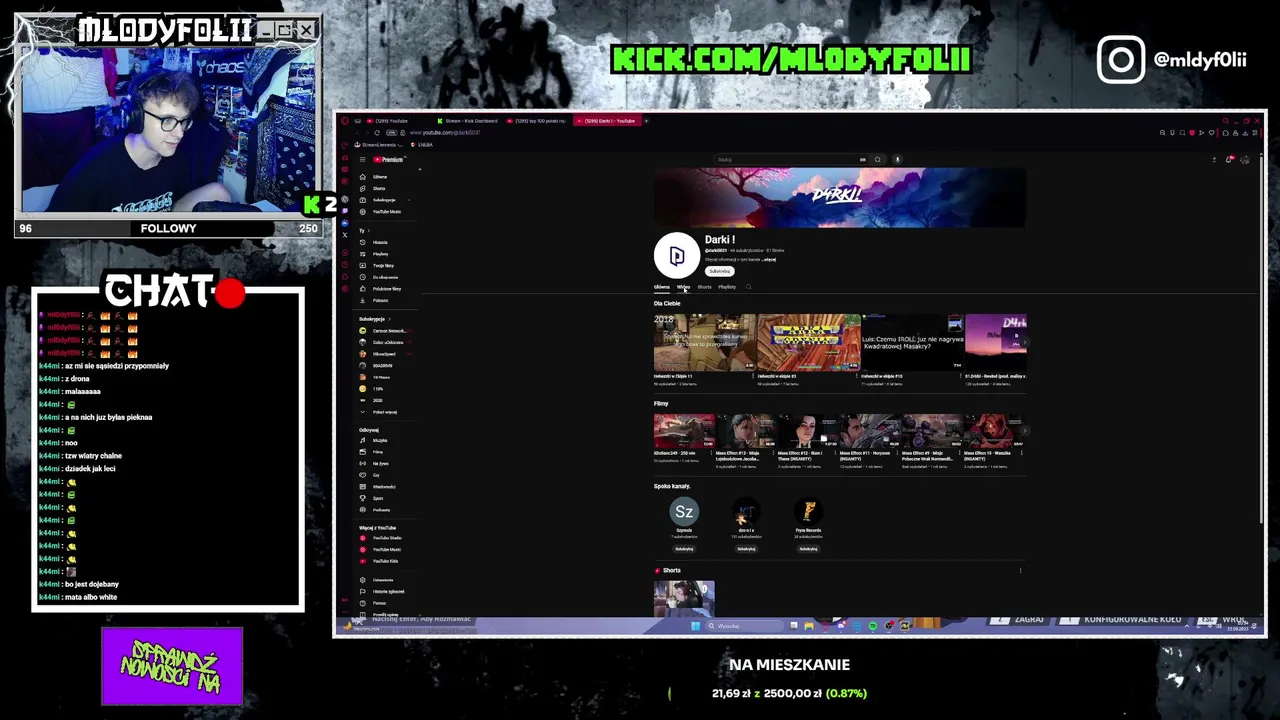Open the StreamElements bookmark

pyautogui.click(x=379, y=145)
